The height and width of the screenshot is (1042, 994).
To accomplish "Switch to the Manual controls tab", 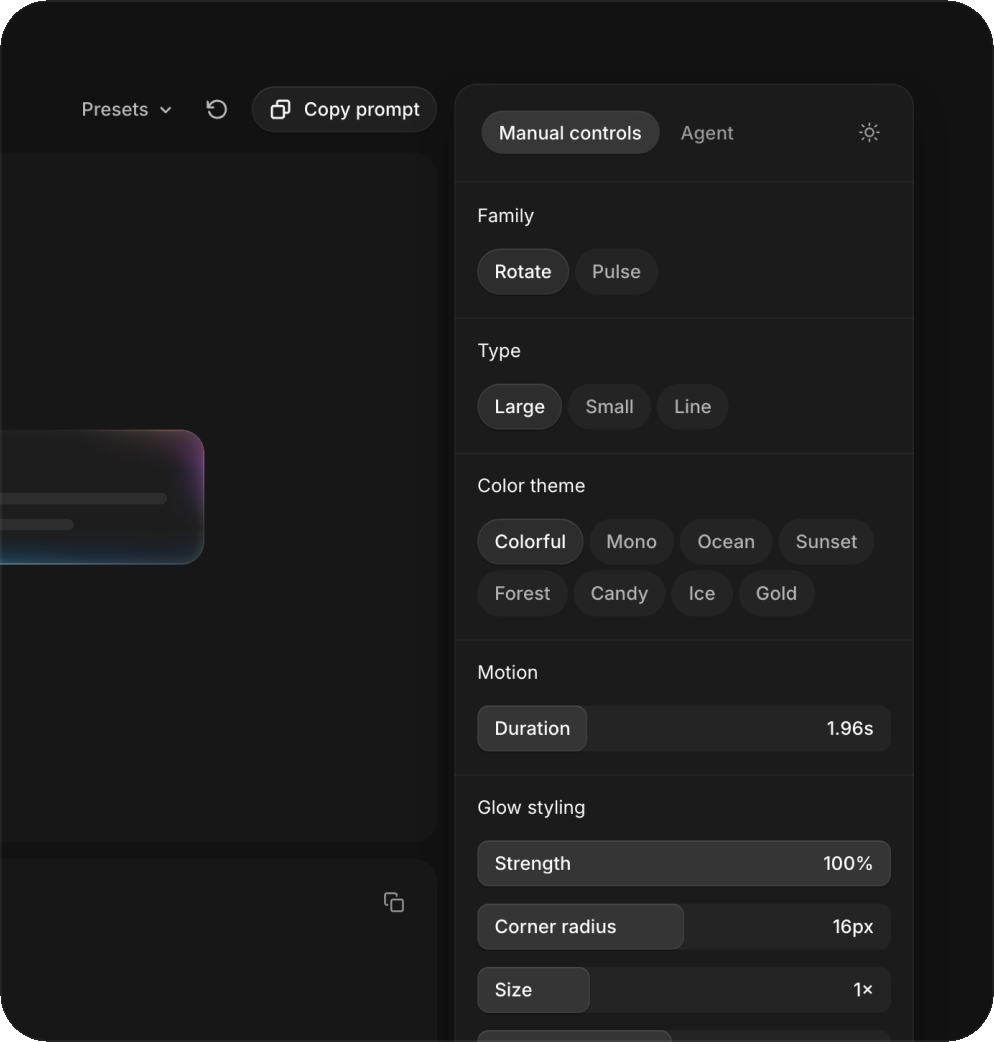I will tap(570, 133).
